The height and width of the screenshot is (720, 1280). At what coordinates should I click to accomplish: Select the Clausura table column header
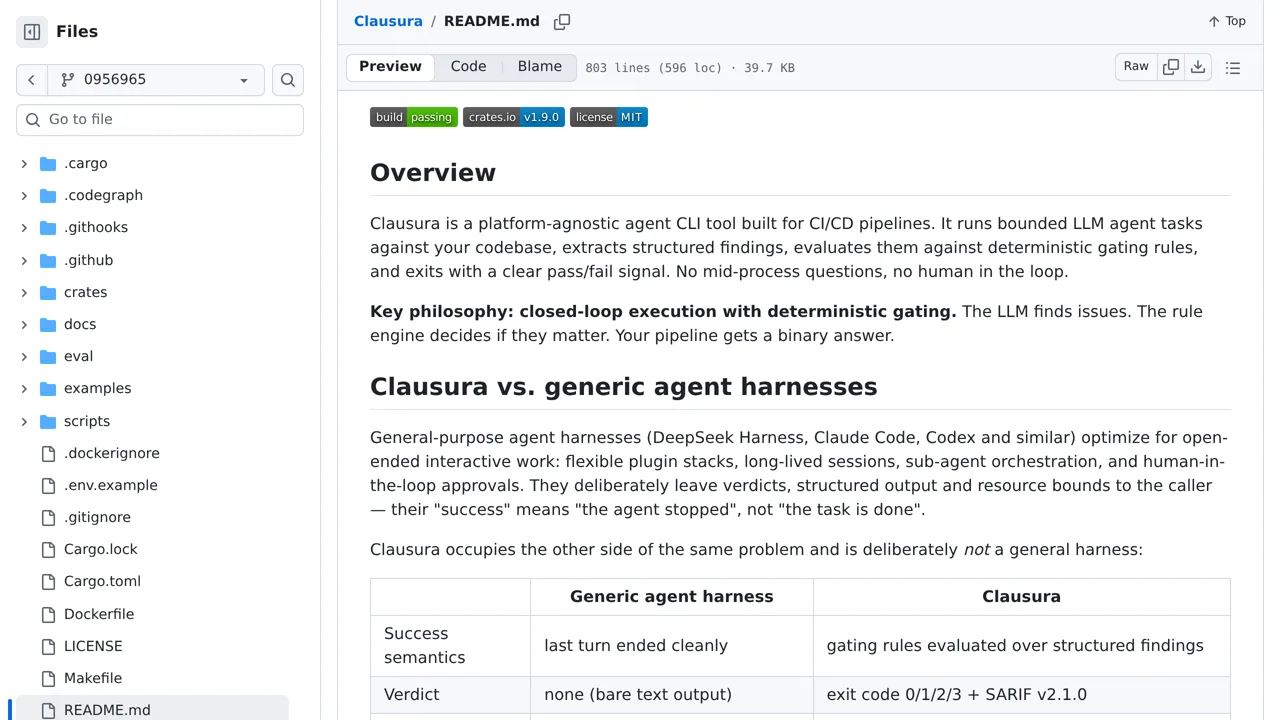1021,596
